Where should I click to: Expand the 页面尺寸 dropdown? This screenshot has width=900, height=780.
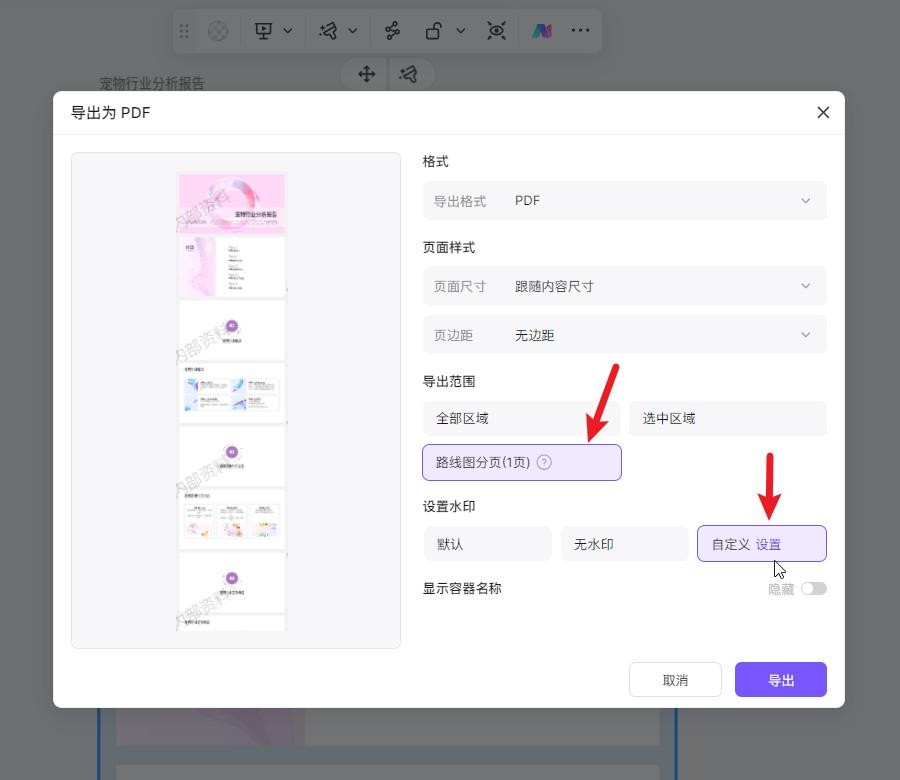tap(624, 287)
